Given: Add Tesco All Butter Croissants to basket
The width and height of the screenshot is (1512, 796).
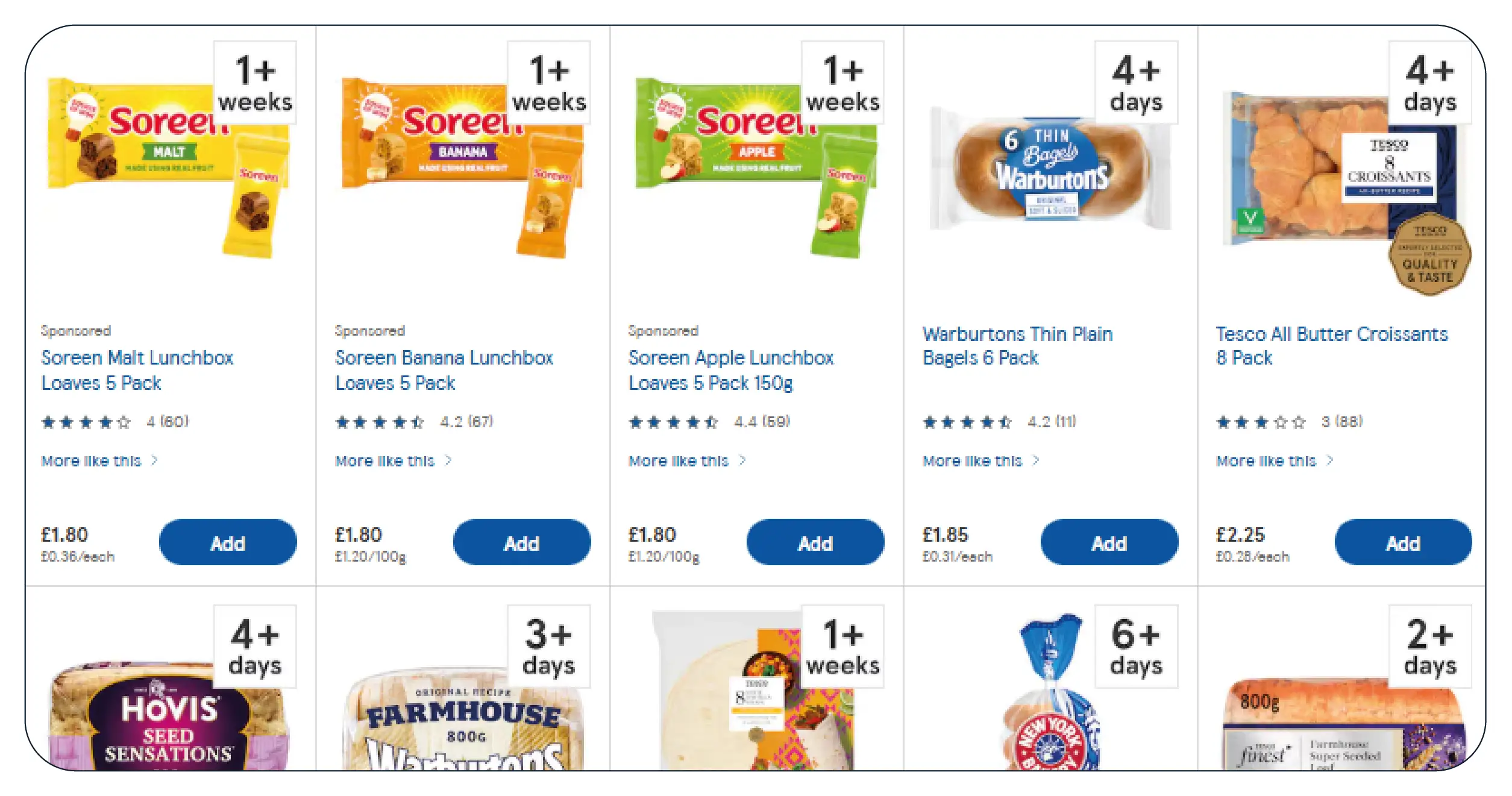Looking at the screenshot, I should [x=1403, y=542].
